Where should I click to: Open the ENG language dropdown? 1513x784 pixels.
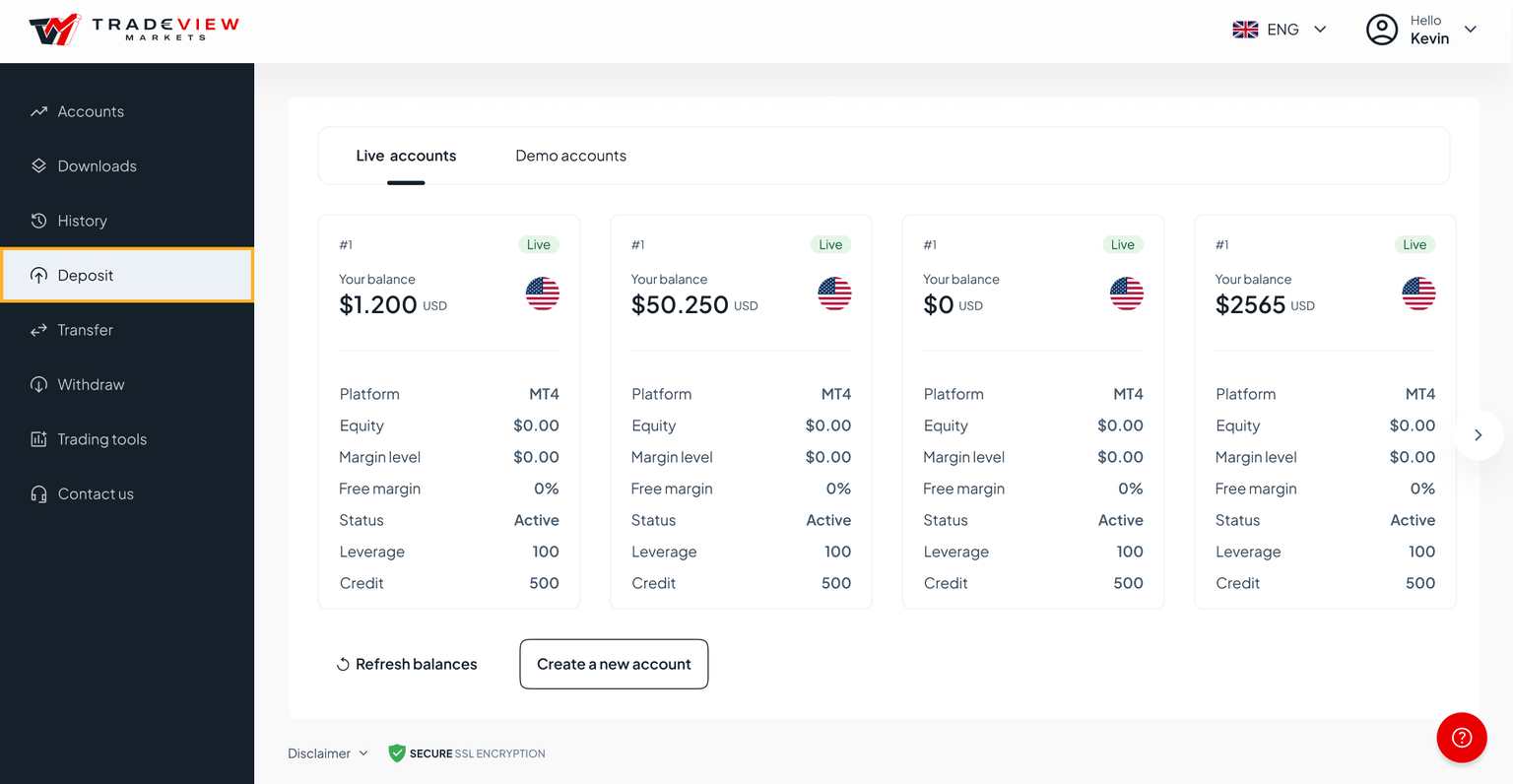coord(1282,30)
